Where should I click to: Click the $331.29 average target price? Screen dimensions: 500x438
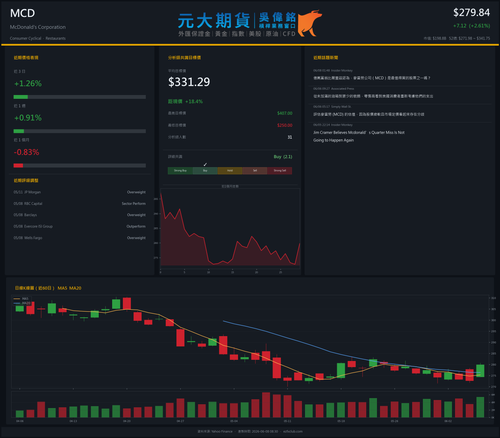click(x=189, y=82)
